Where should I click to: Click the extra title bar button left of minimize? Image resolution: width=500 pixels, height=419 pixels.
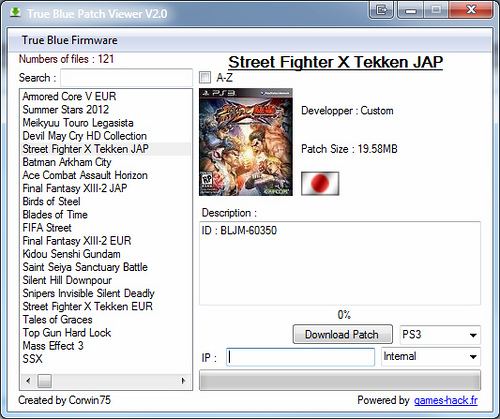click(382, 10)
